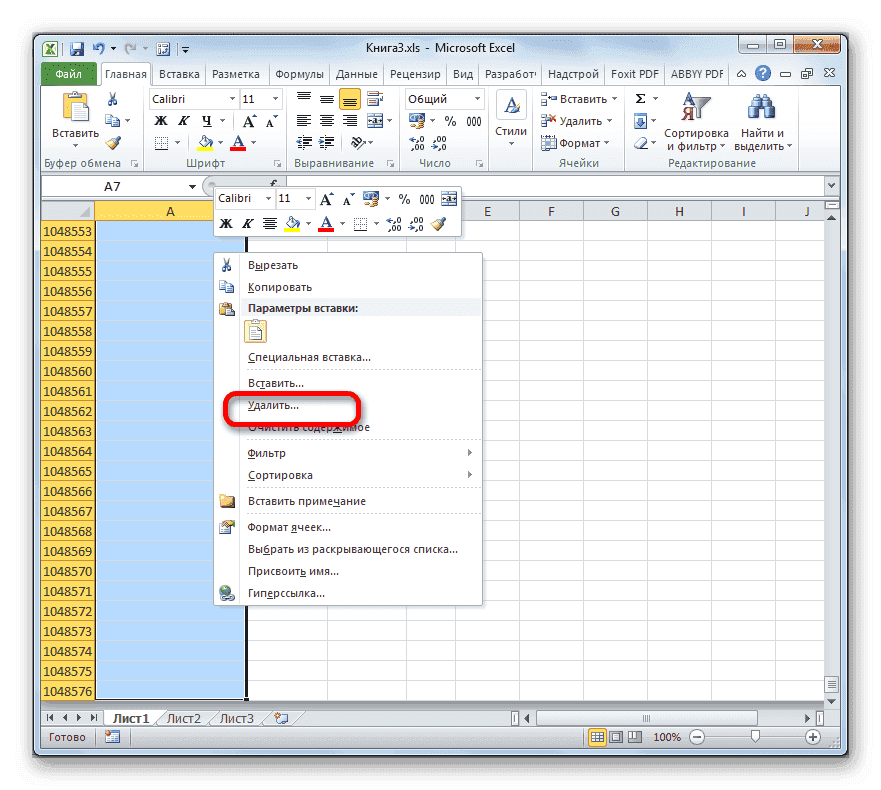Toggle bold formatting in the mini toolbar
The width and height of the screenshot is (881, 790).
(225, 222)
